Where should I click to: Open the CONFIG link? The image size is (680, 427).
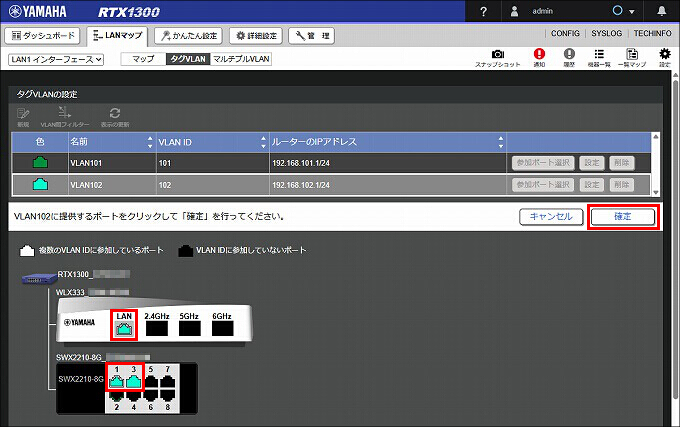click(x=565, y=33)
